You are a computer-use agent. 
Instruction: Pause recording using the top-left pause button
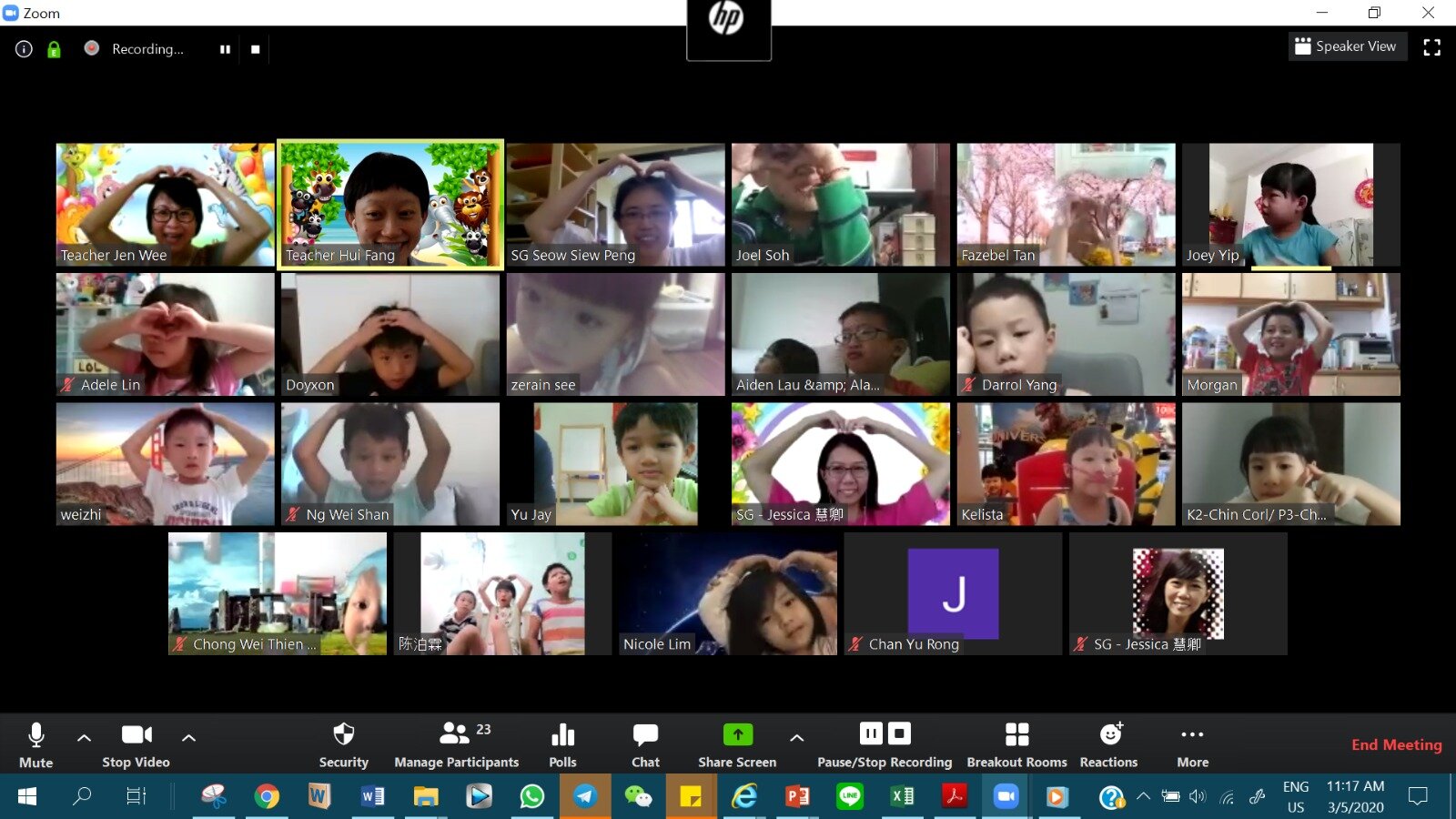coord(225,49)
